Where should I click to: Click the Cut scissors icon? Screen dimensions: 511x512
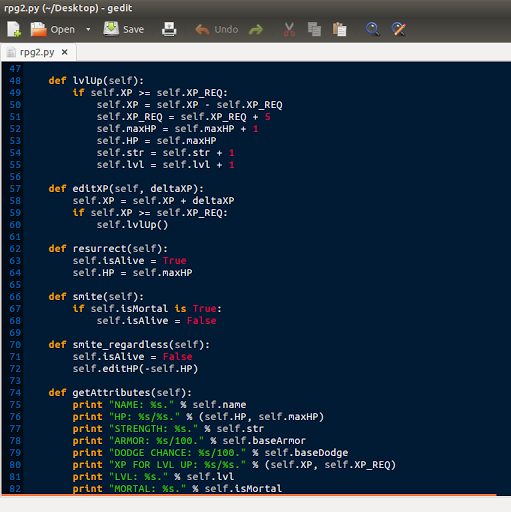[x=289, y=29]
